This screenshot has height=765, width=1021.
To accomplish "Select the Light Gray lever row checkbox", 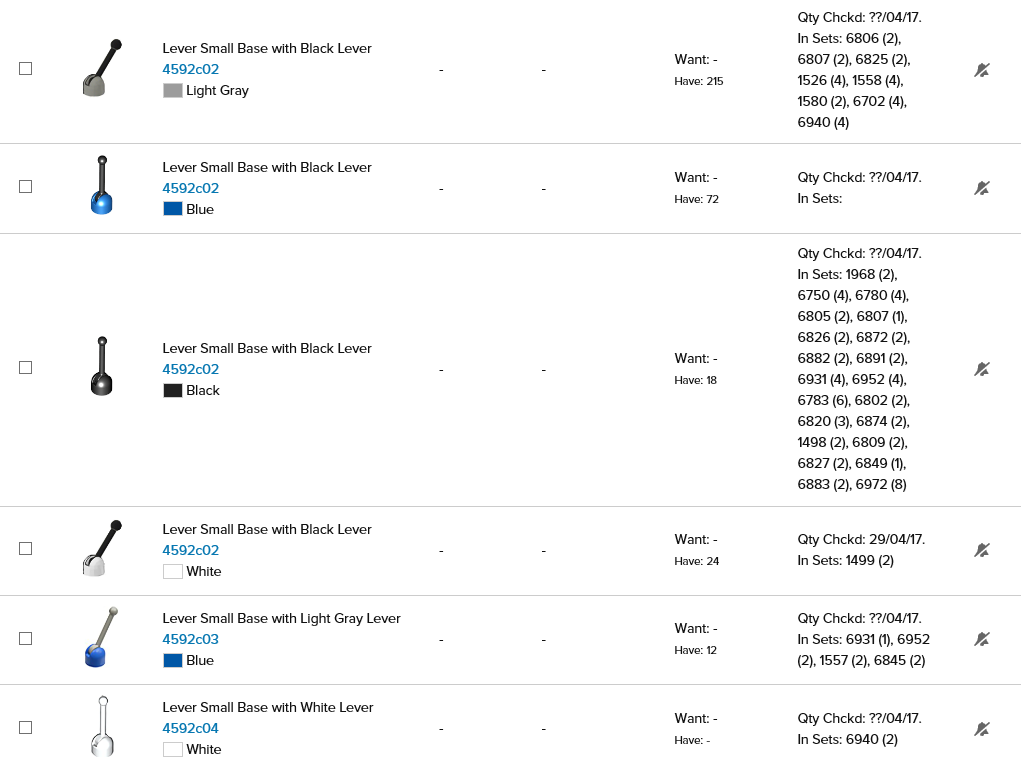I will coord(26,69).
